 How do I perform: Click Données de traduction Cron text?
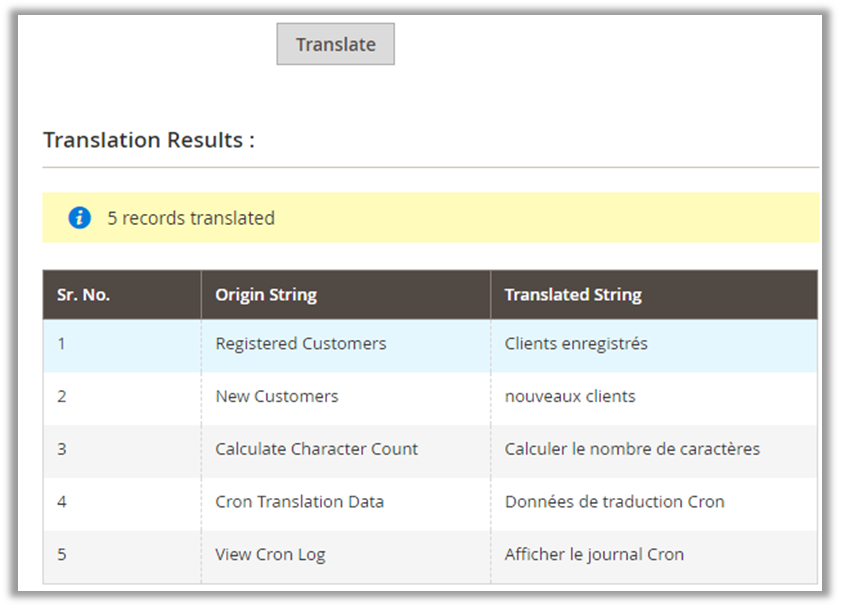coord(614,502)
